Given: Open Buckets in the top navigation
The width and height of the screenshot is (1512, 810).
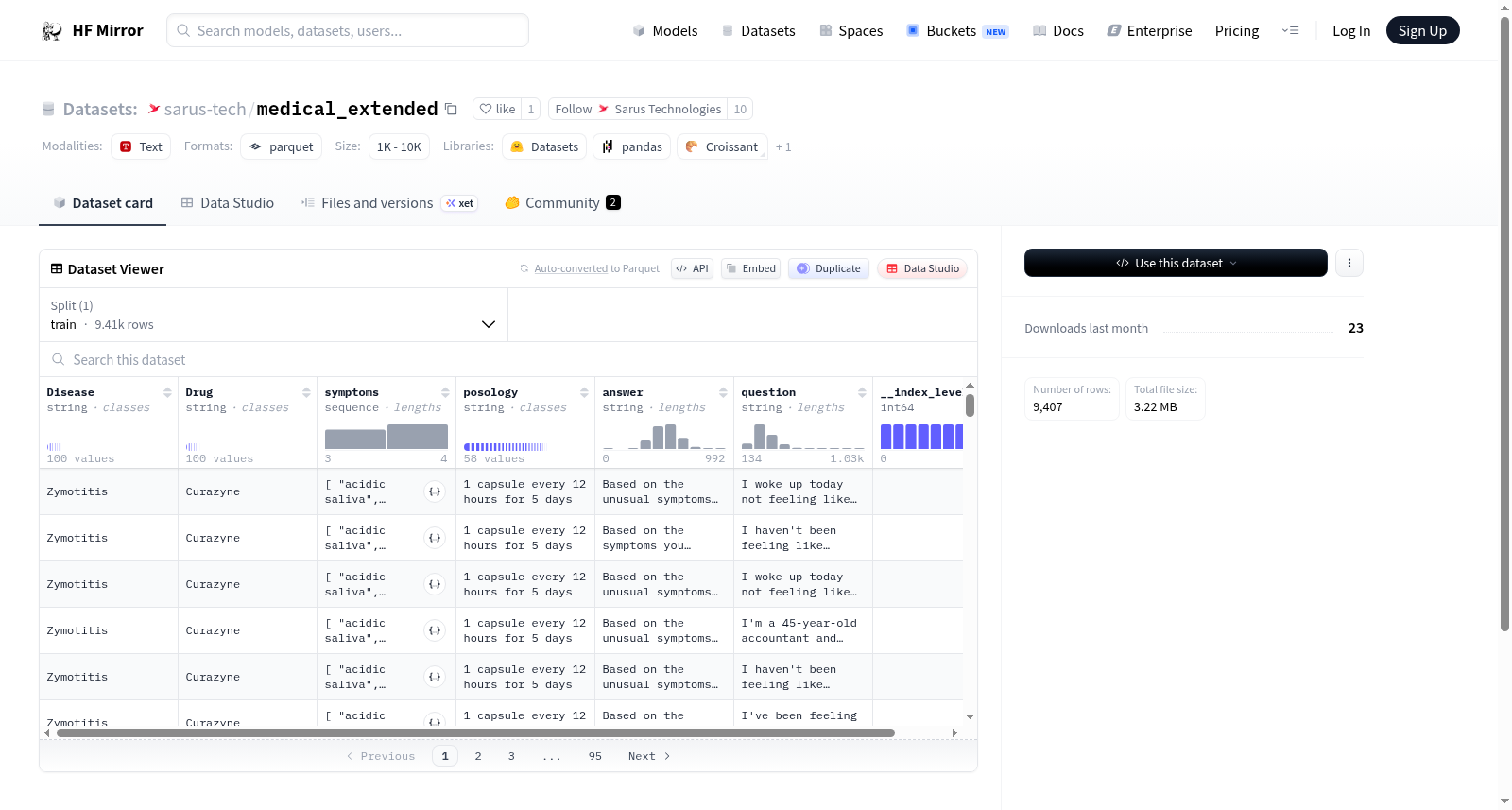Looking at the screenshot, I should (x=957, y=30).
